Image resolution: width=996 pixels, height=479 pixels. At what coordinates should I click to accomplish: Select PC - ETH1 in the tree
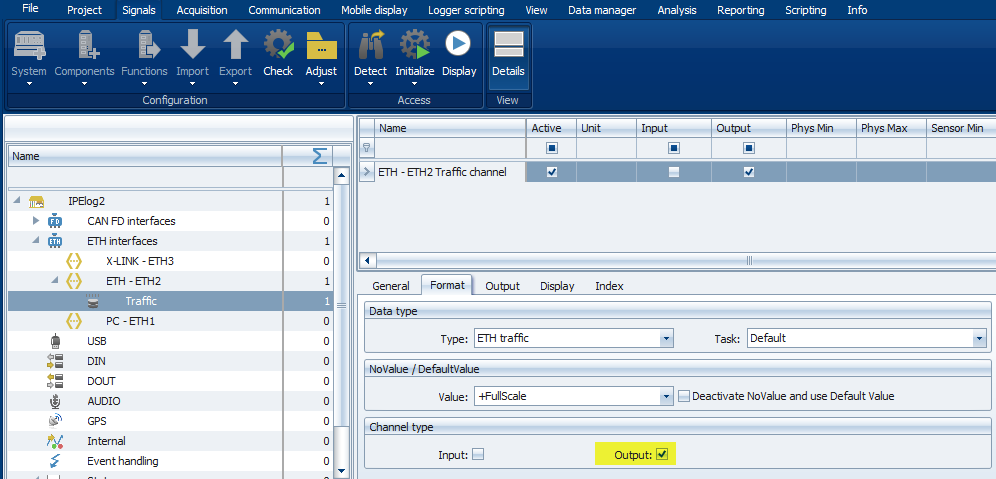pyautogui.click(x=130, y=321)
